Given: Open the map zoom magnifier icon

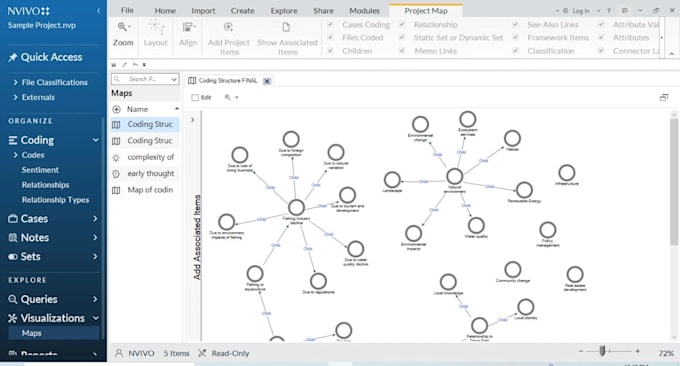Looking at the screenshot, I should coord(227,98).
